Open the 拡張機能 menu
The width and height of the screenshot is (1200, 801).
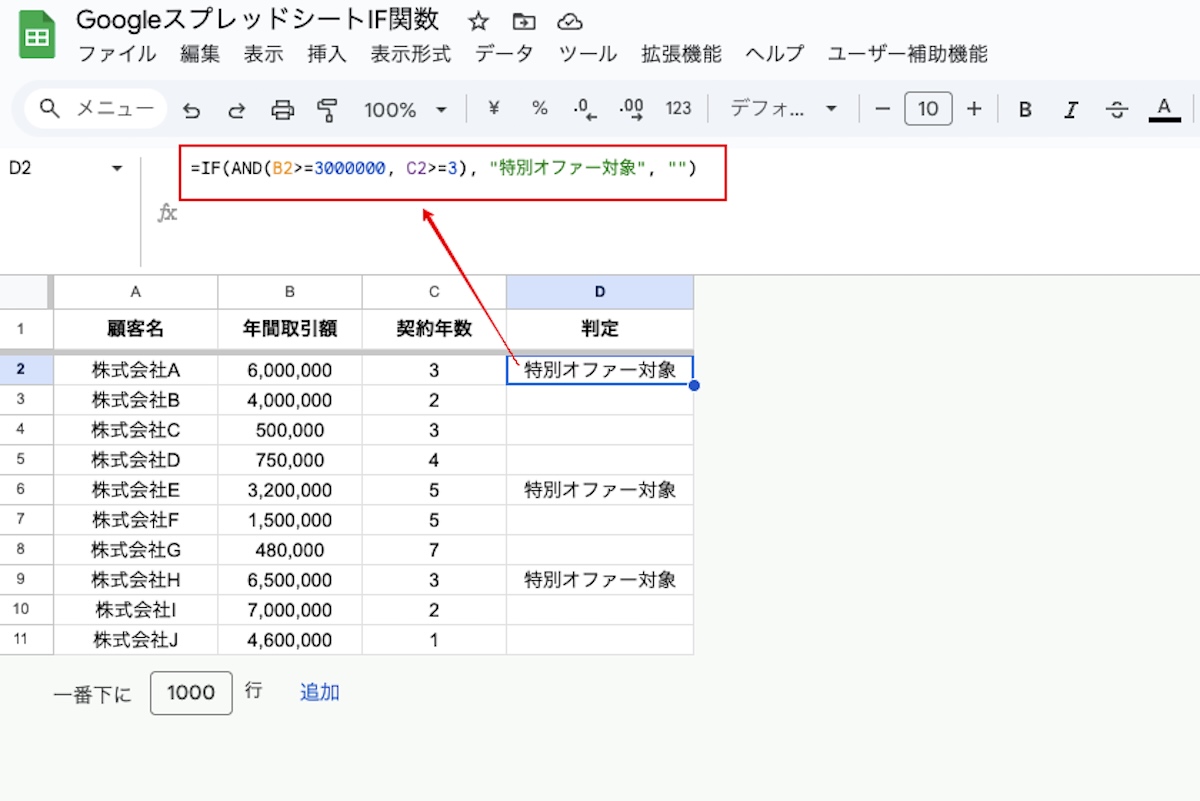click(681, 54)
